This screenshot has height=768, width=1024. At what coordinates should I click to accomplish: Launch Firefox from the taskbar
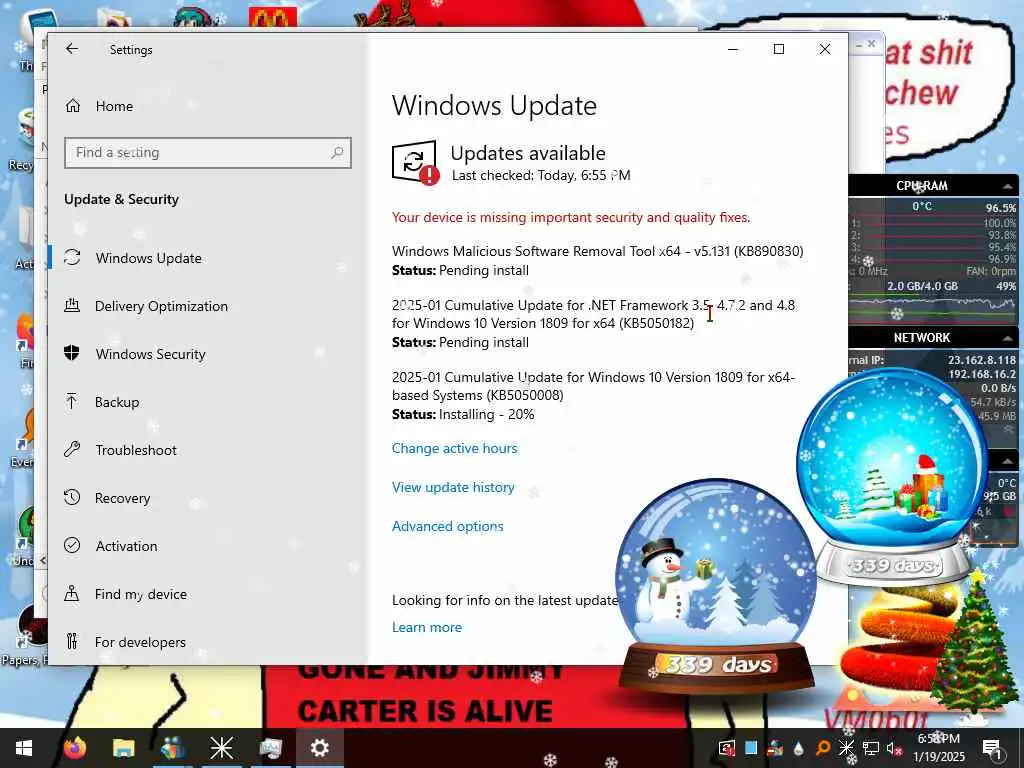(x=75, y=748)
